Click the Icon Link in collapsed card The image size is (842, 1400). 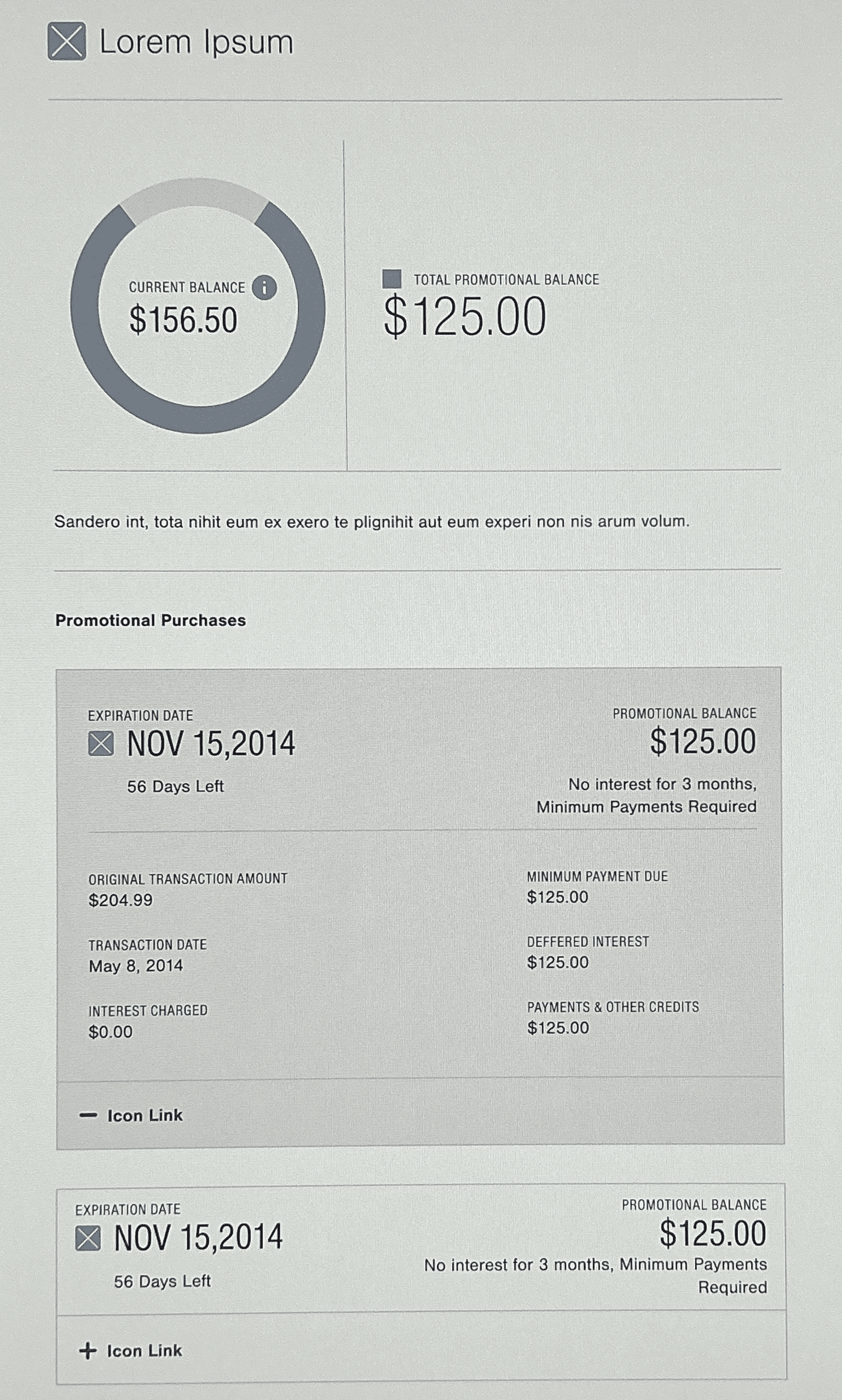coord(145,1351)
